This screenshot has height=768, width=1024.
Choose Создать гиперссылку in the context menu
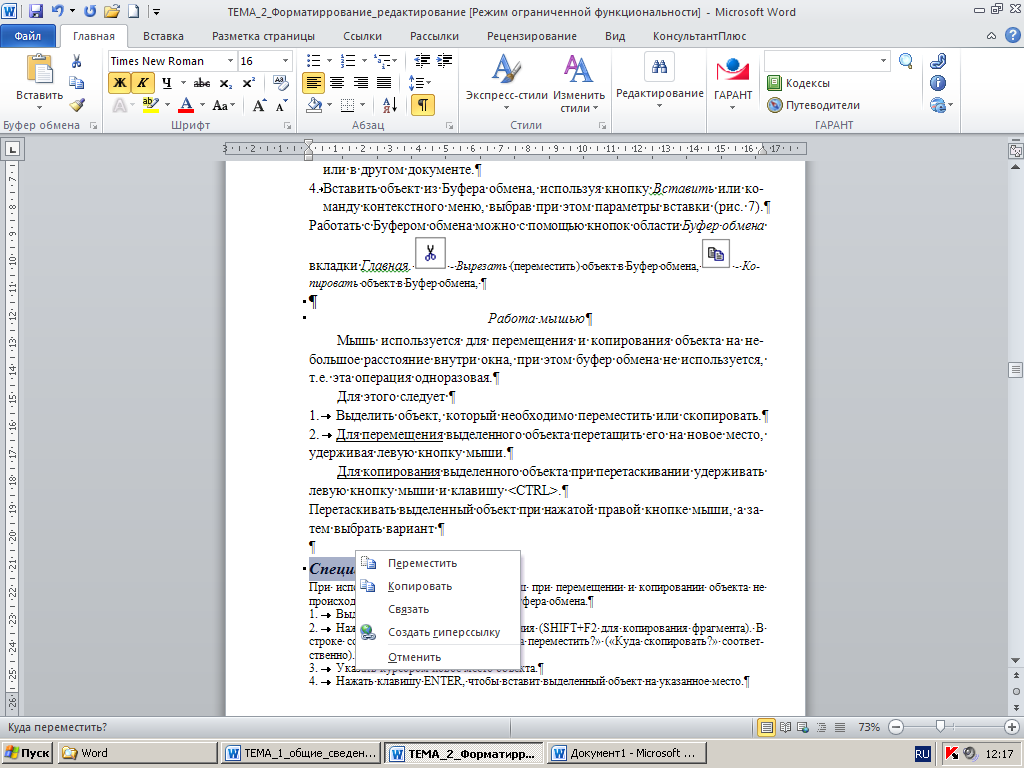[x=438, y=632]
